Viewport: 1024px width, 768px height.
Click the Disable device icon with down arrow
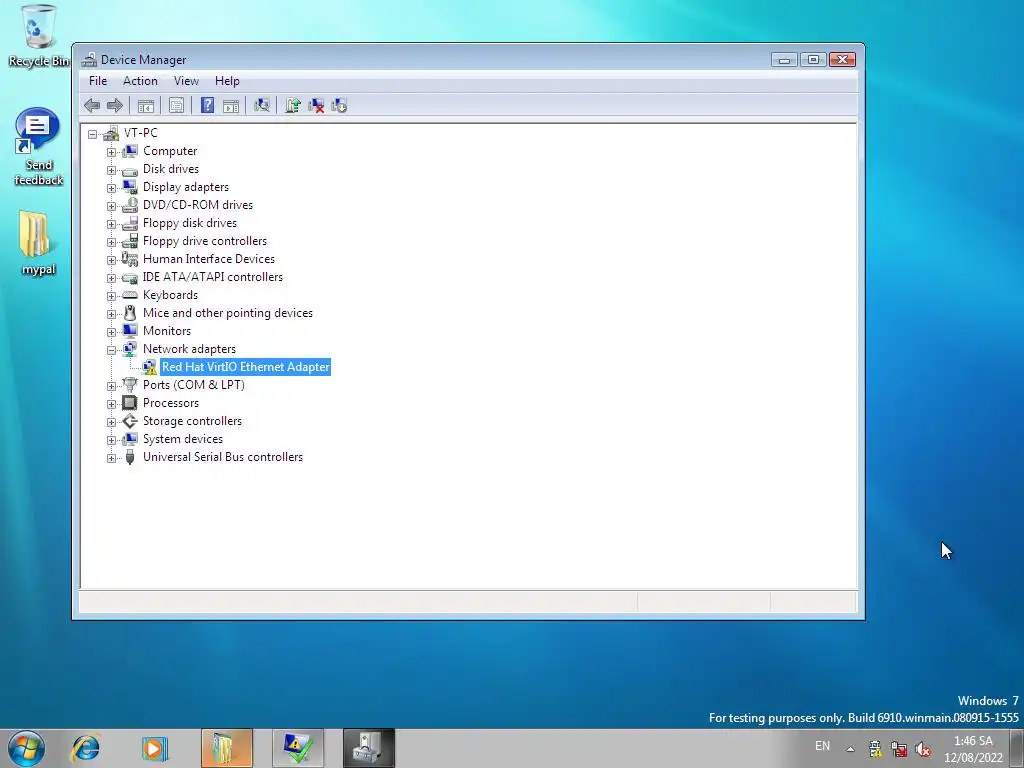coord(339,105)
